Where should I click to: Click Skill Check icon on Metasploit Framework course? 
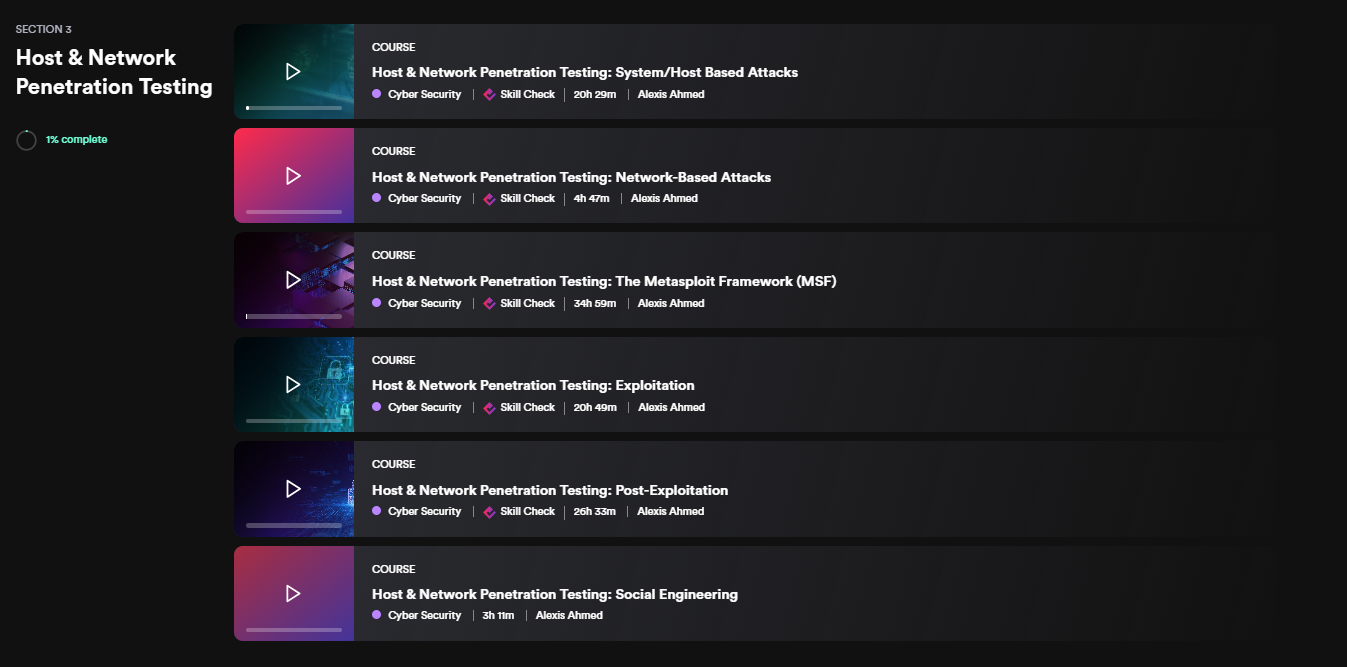(489, 304)
